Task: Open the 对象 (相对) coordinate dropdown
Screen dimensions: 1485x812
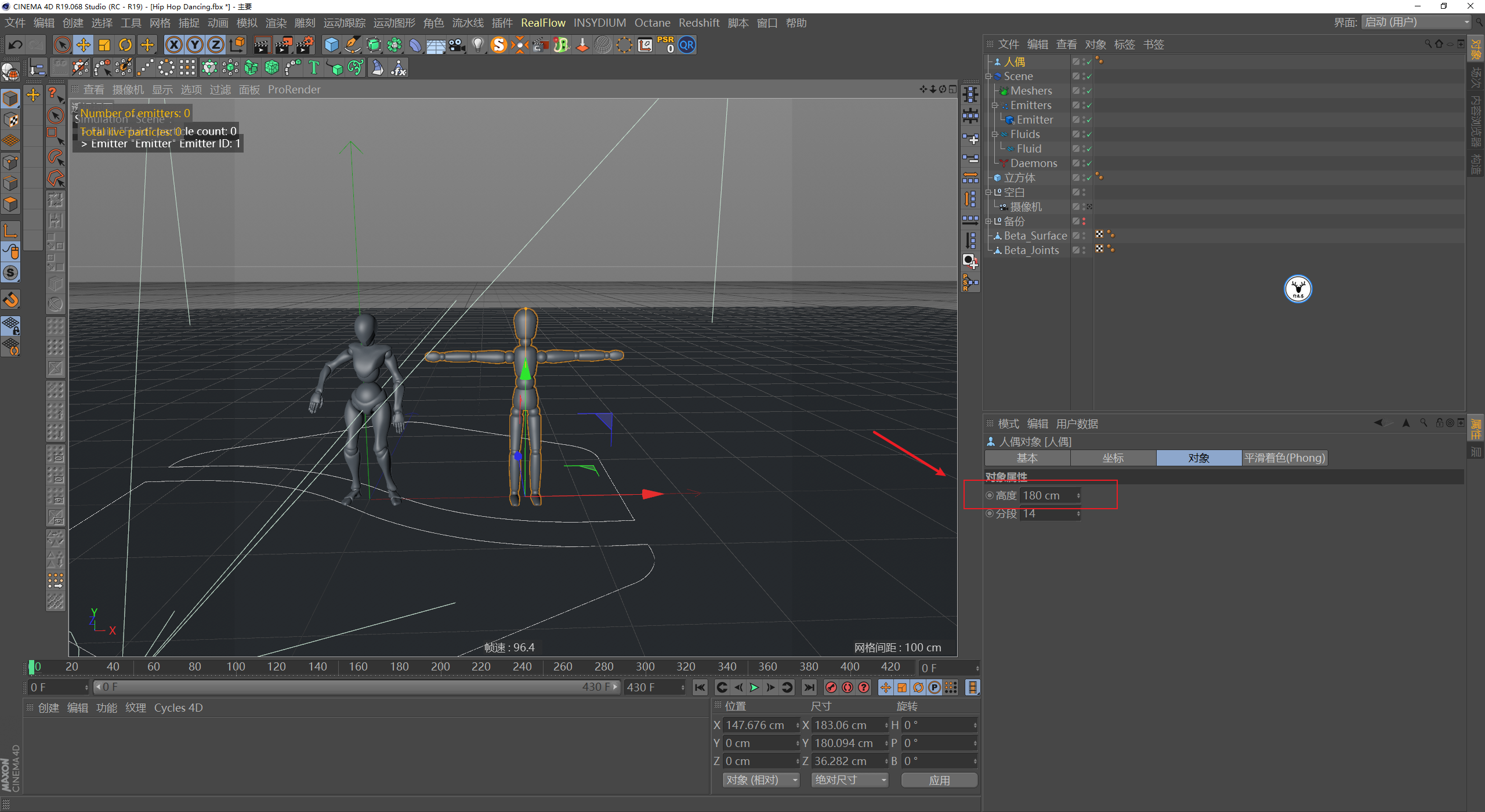Action: (x=760, y=780)
